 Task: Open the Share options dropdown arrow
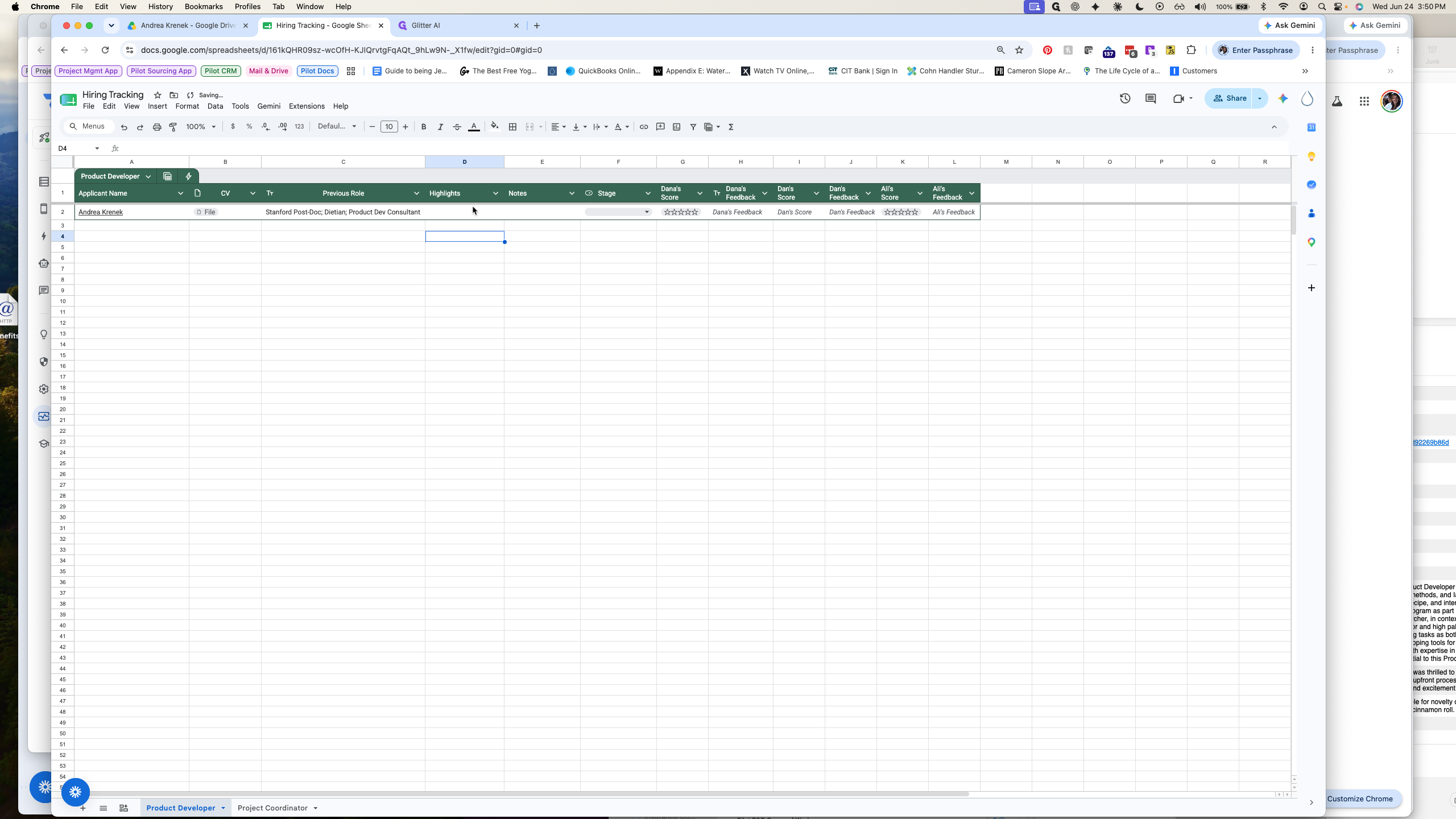click(1260, 98)
